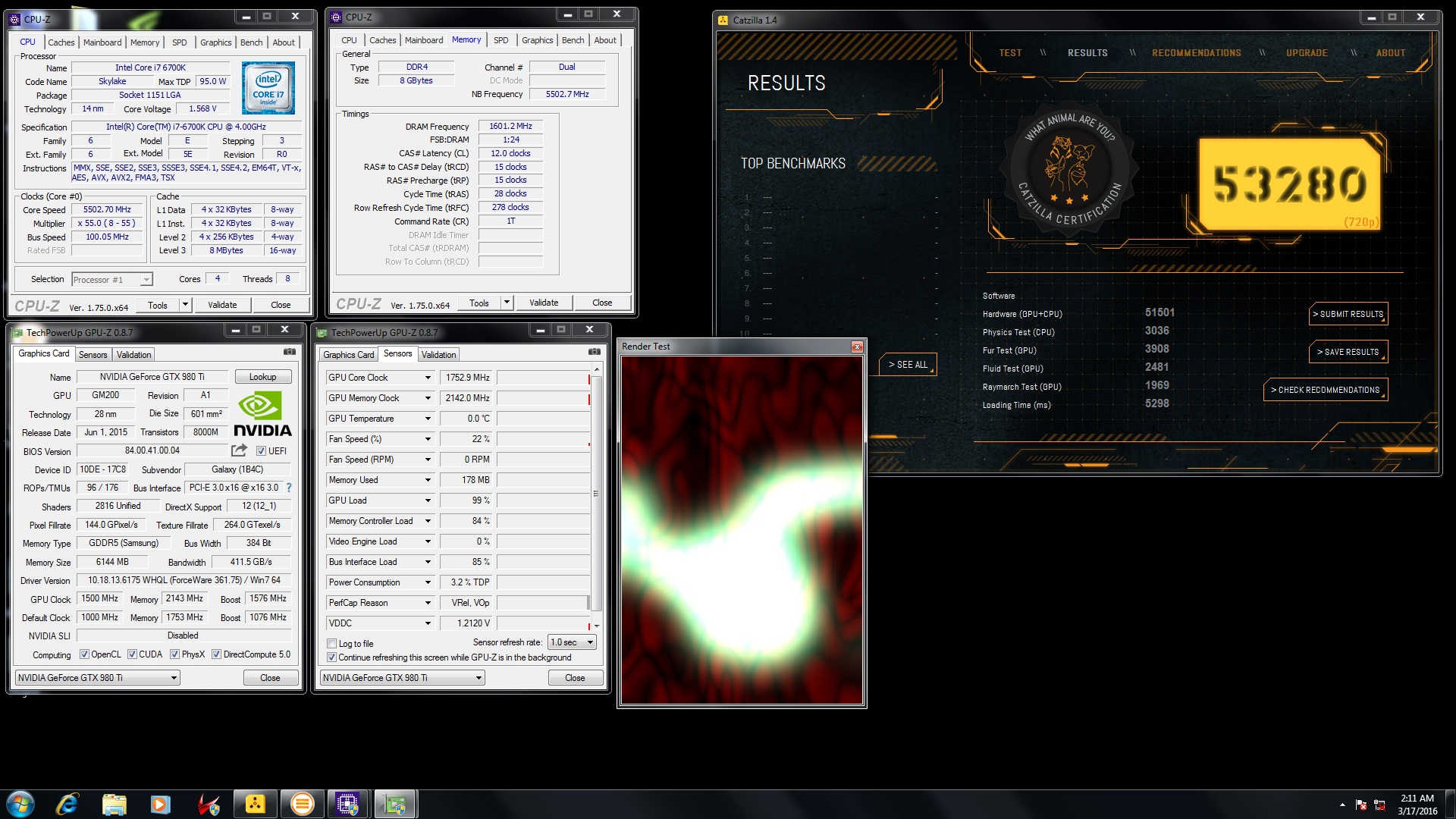
Task: Switch to the GPU-Z graphics card taskbar icon
Action: pos(394,804)
